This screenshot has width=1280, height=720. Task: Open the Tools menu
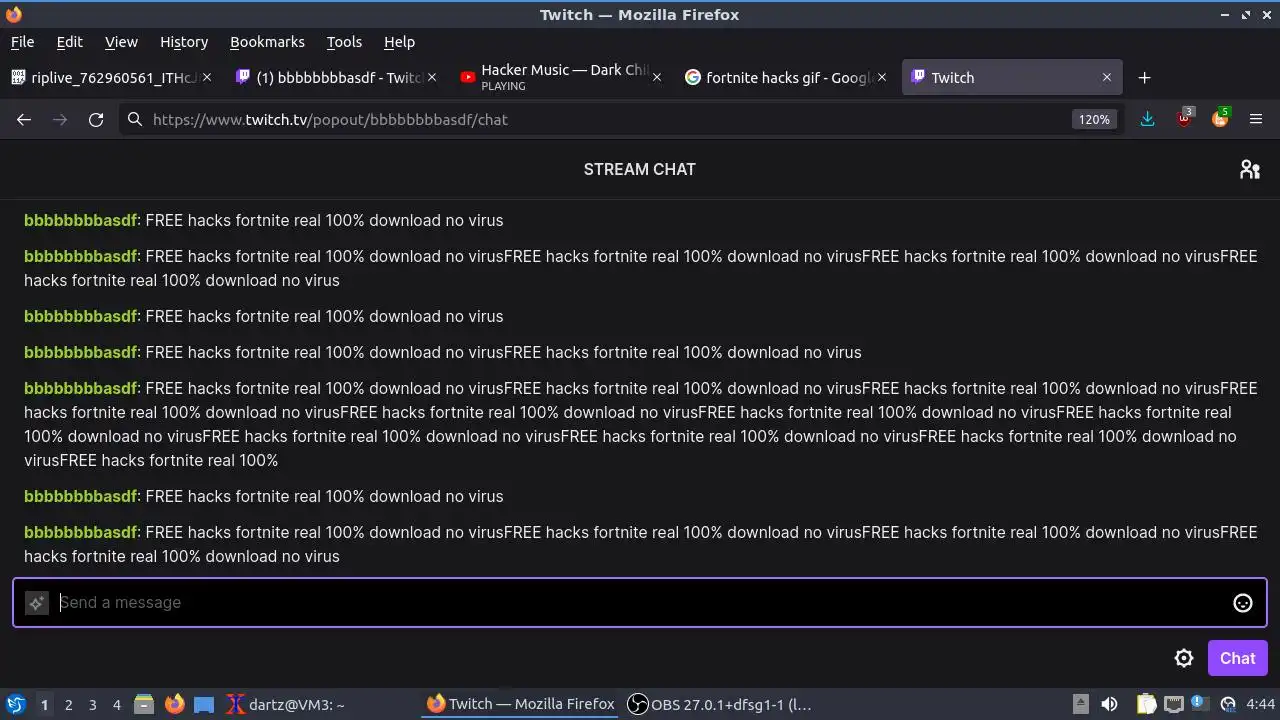point(344,42)
